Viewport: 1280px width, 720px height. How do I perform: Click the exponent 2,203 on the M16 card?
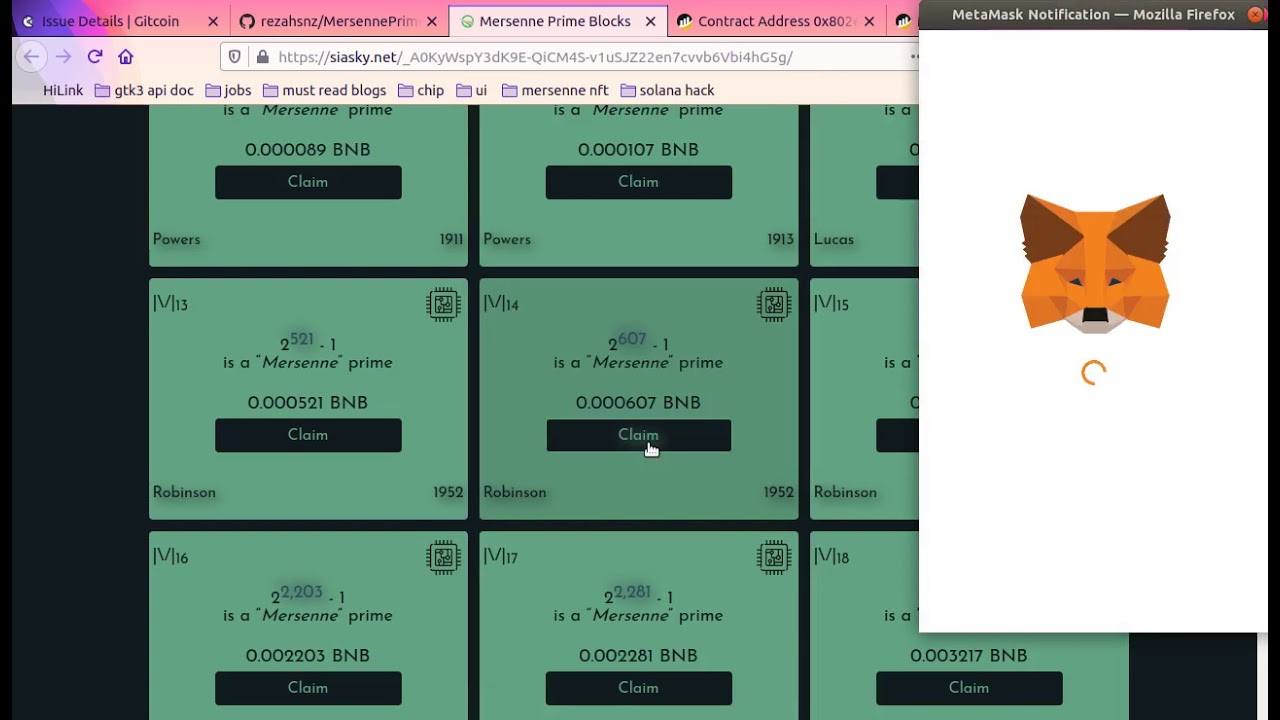(x=301, y=592)
